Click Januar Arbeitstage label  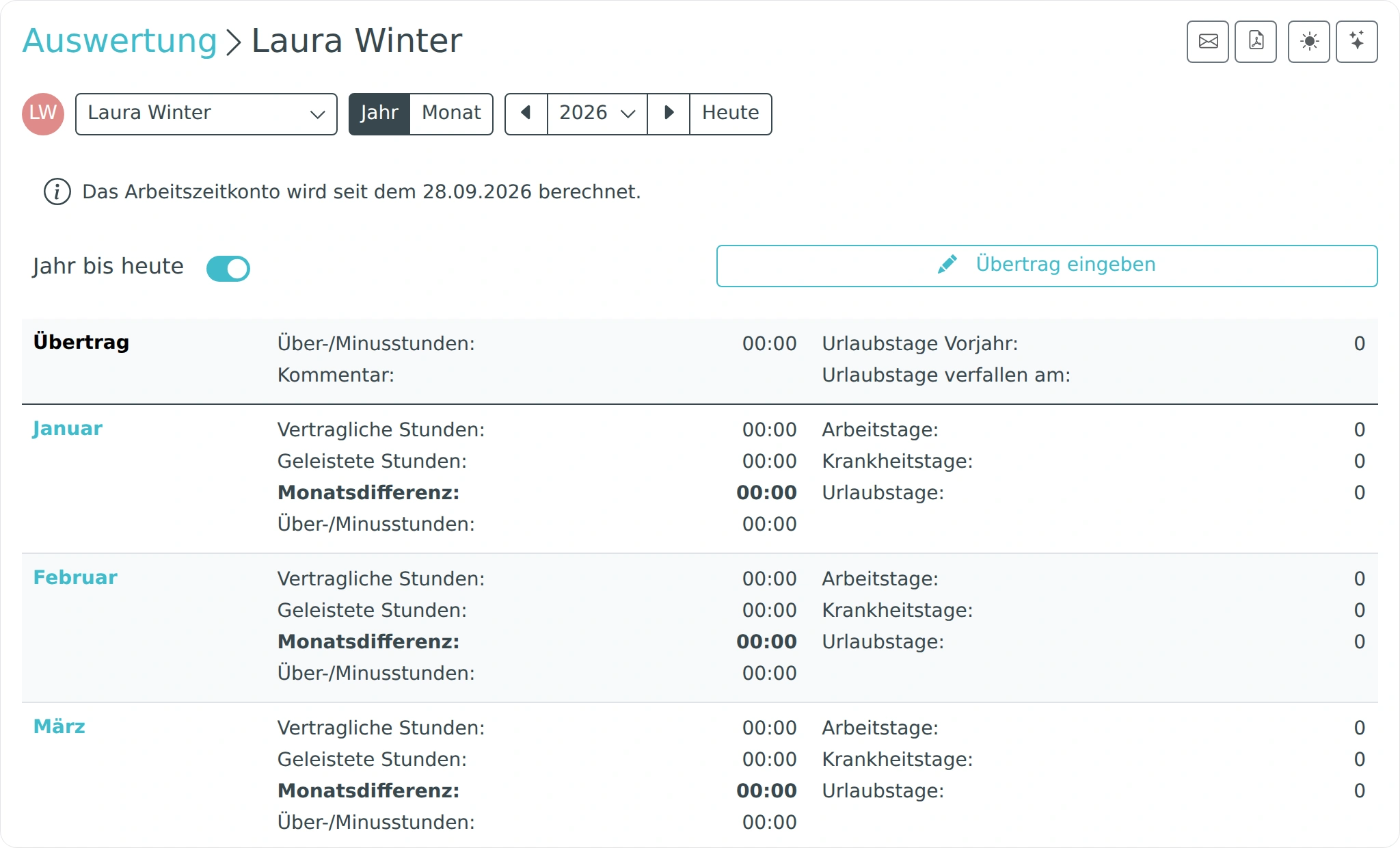880,430
